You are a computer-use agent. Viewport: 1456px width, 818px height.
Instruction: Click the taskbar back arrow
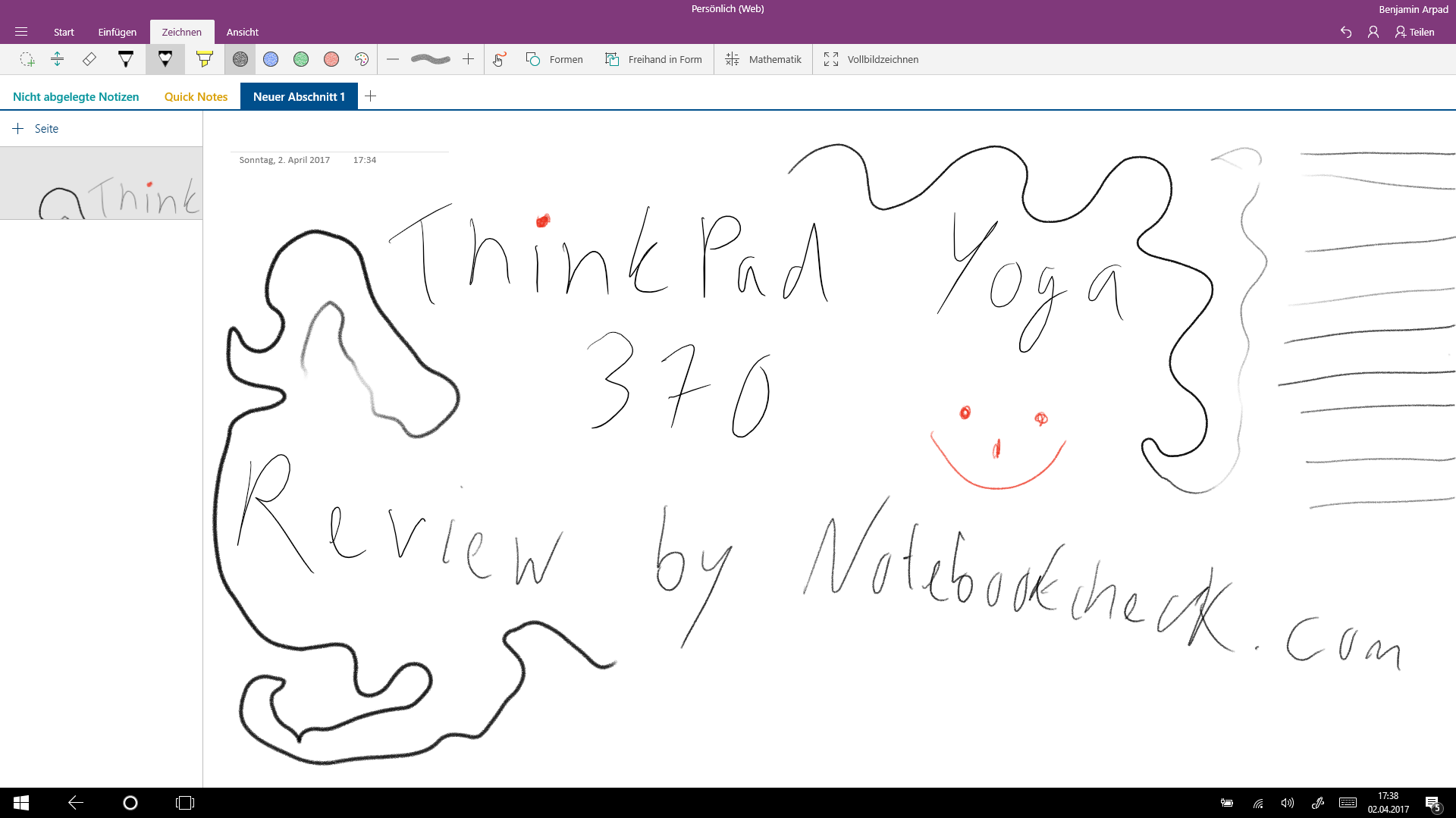pyautogui.click(x=76, y=803)
